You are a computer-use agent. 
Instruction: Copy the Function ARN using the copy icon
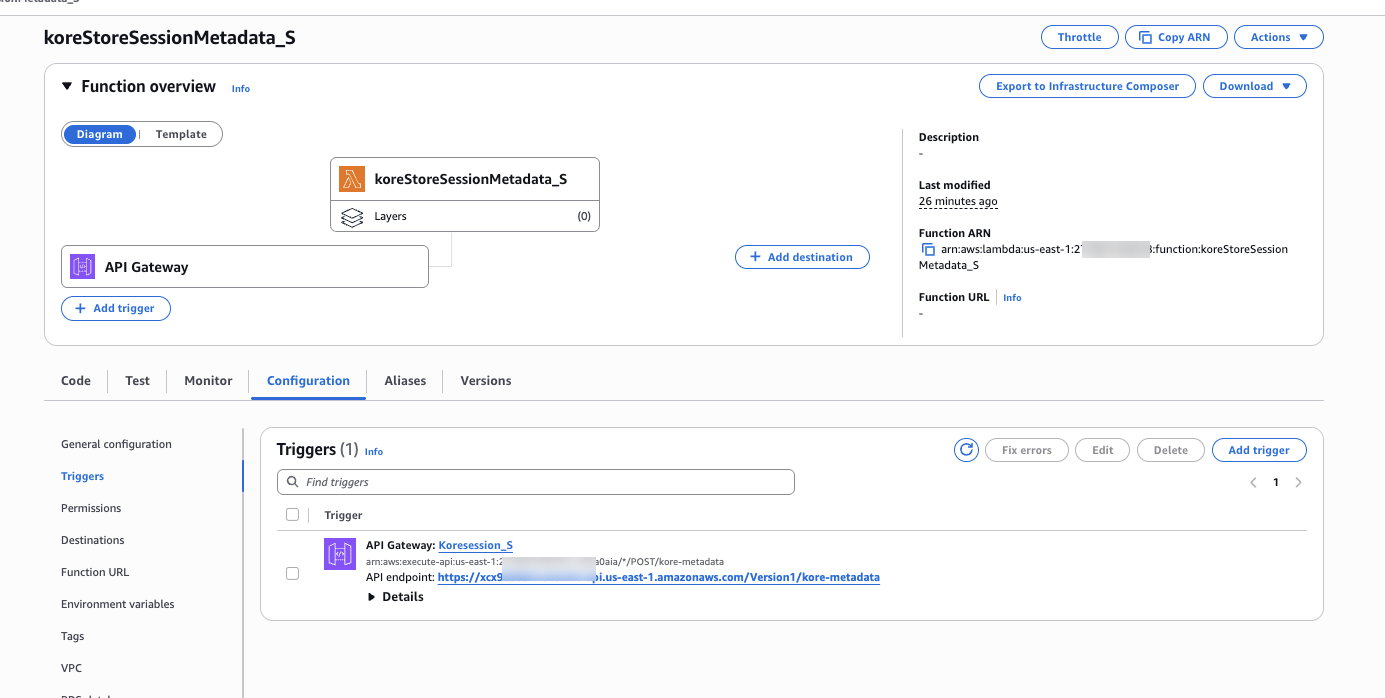point(926,248)
